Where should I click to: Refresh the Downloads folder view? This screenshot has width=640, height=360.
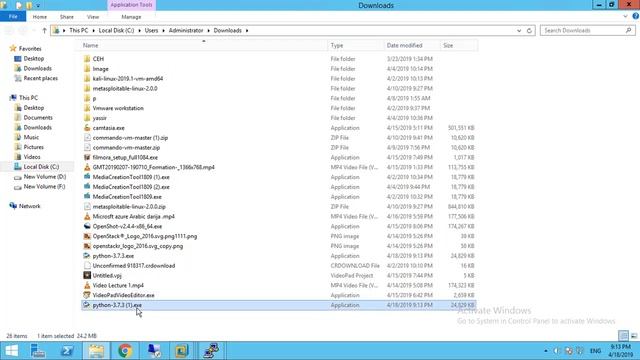click(x=529, y=31)
